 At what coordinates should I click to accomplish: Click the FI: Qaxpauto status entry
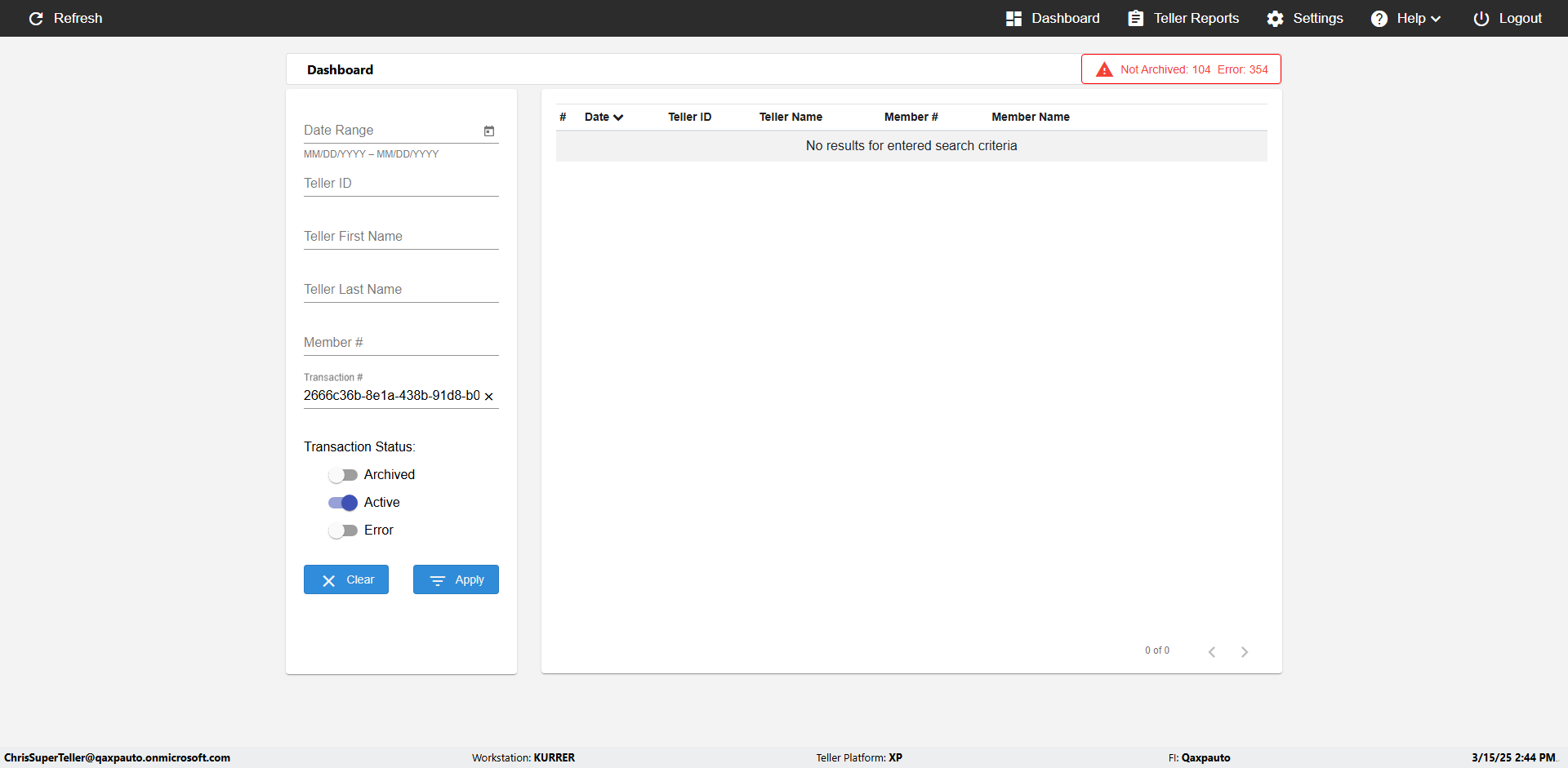[x=1199, y=757]
